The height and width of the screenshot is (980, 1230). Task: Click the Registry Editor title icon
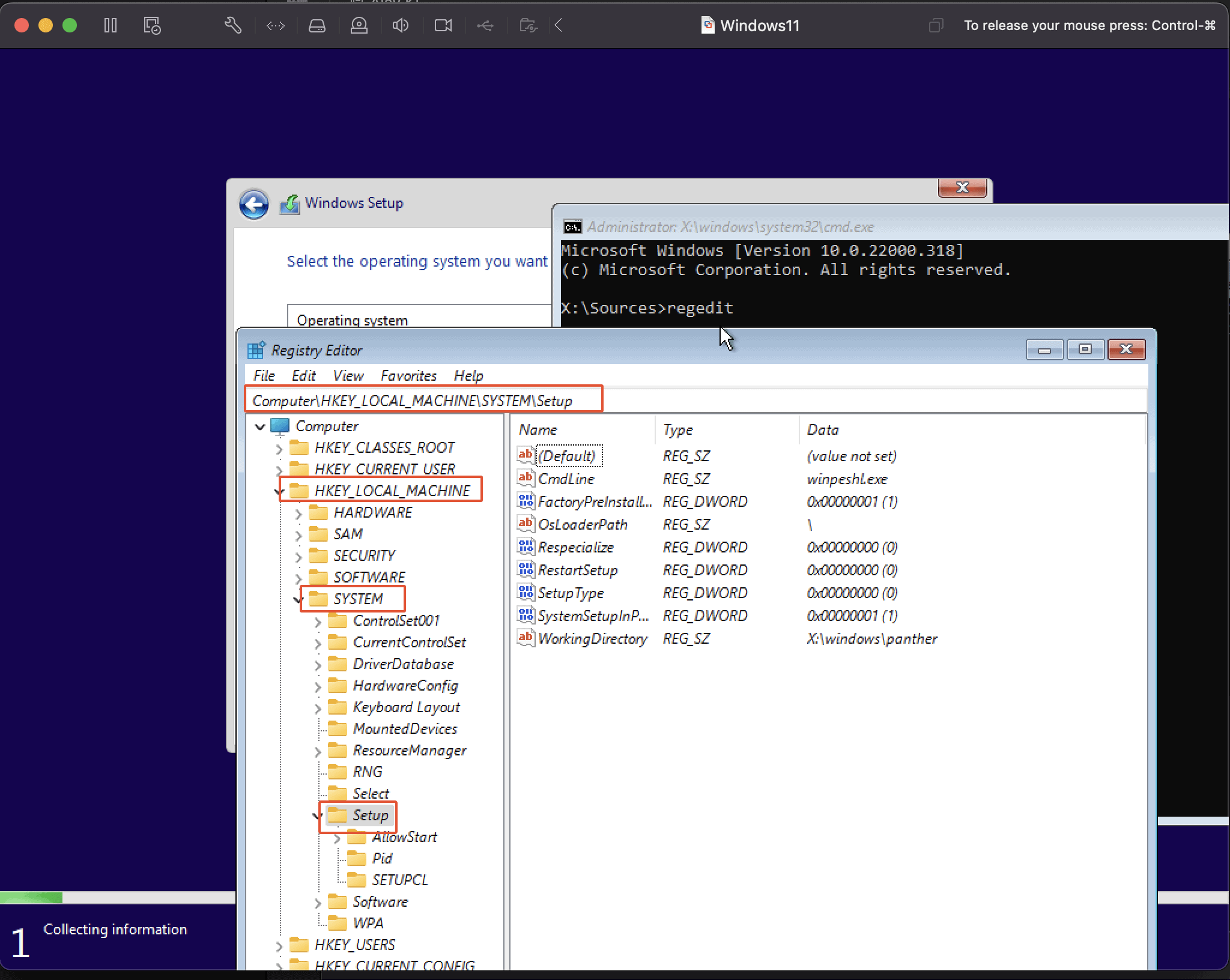click(256, 349)
